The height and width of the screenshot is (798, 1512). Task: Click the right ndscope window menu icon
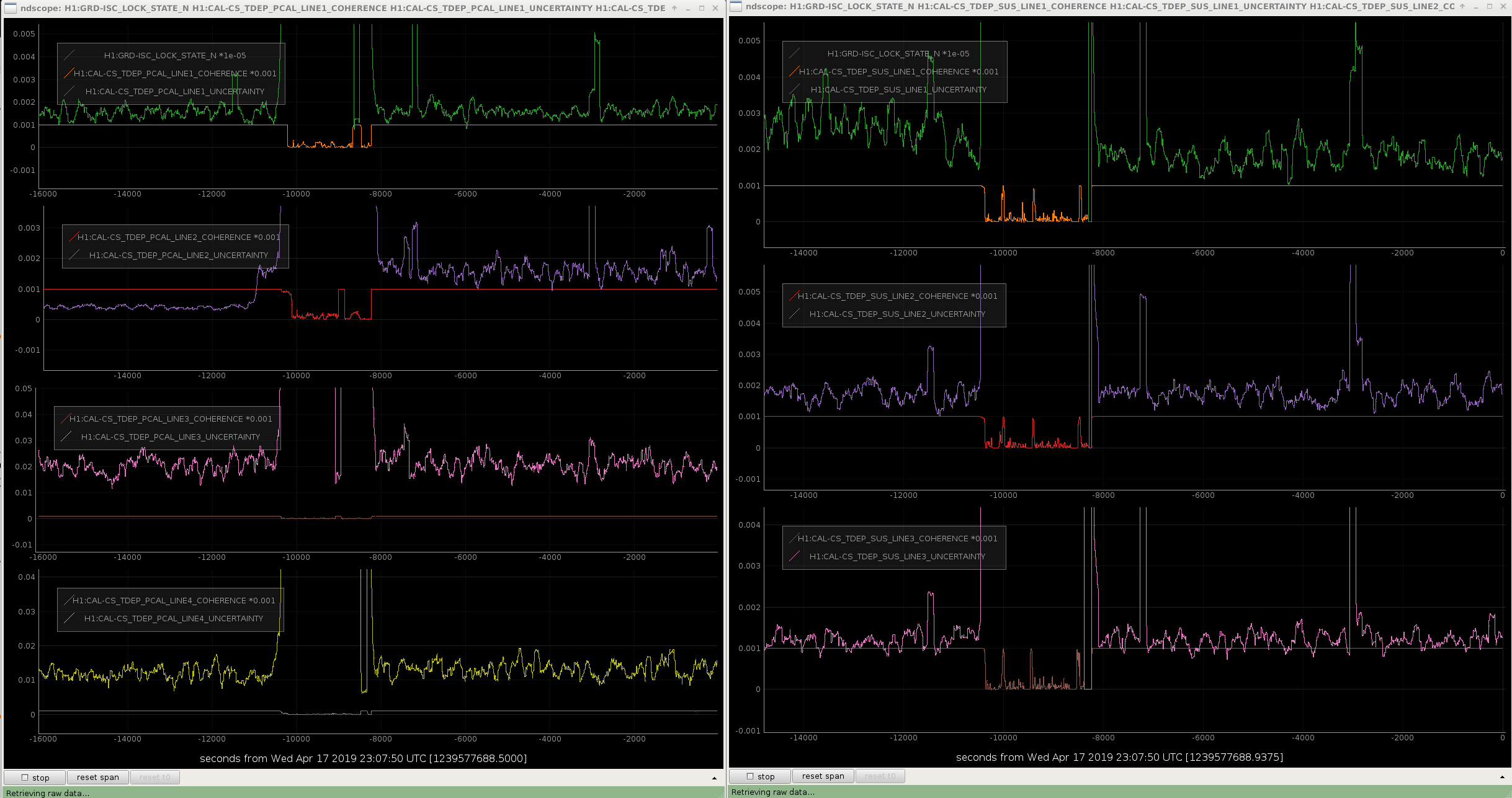coord(736,6)
